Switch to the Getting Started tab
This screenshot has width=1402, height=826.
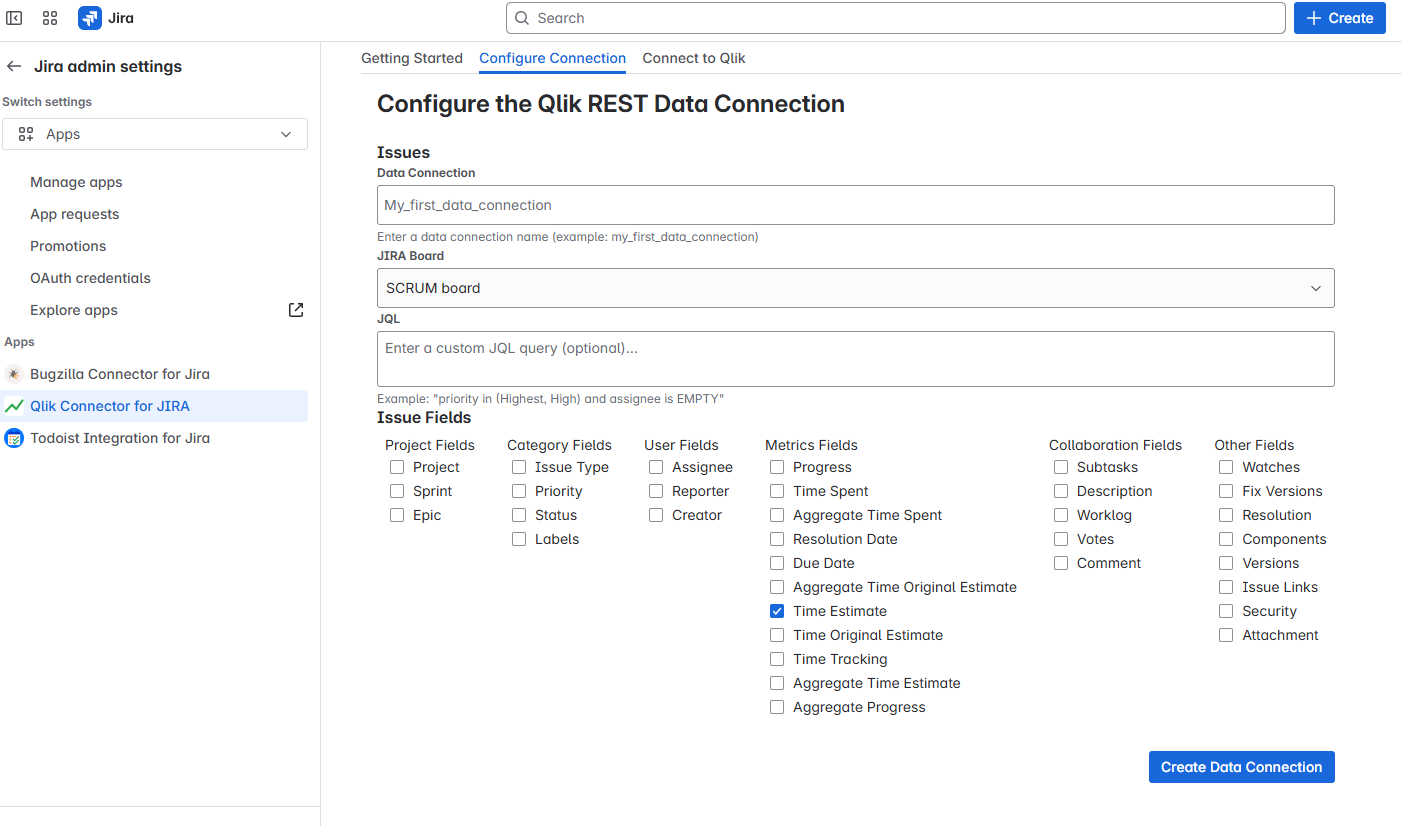click(412, 58)
